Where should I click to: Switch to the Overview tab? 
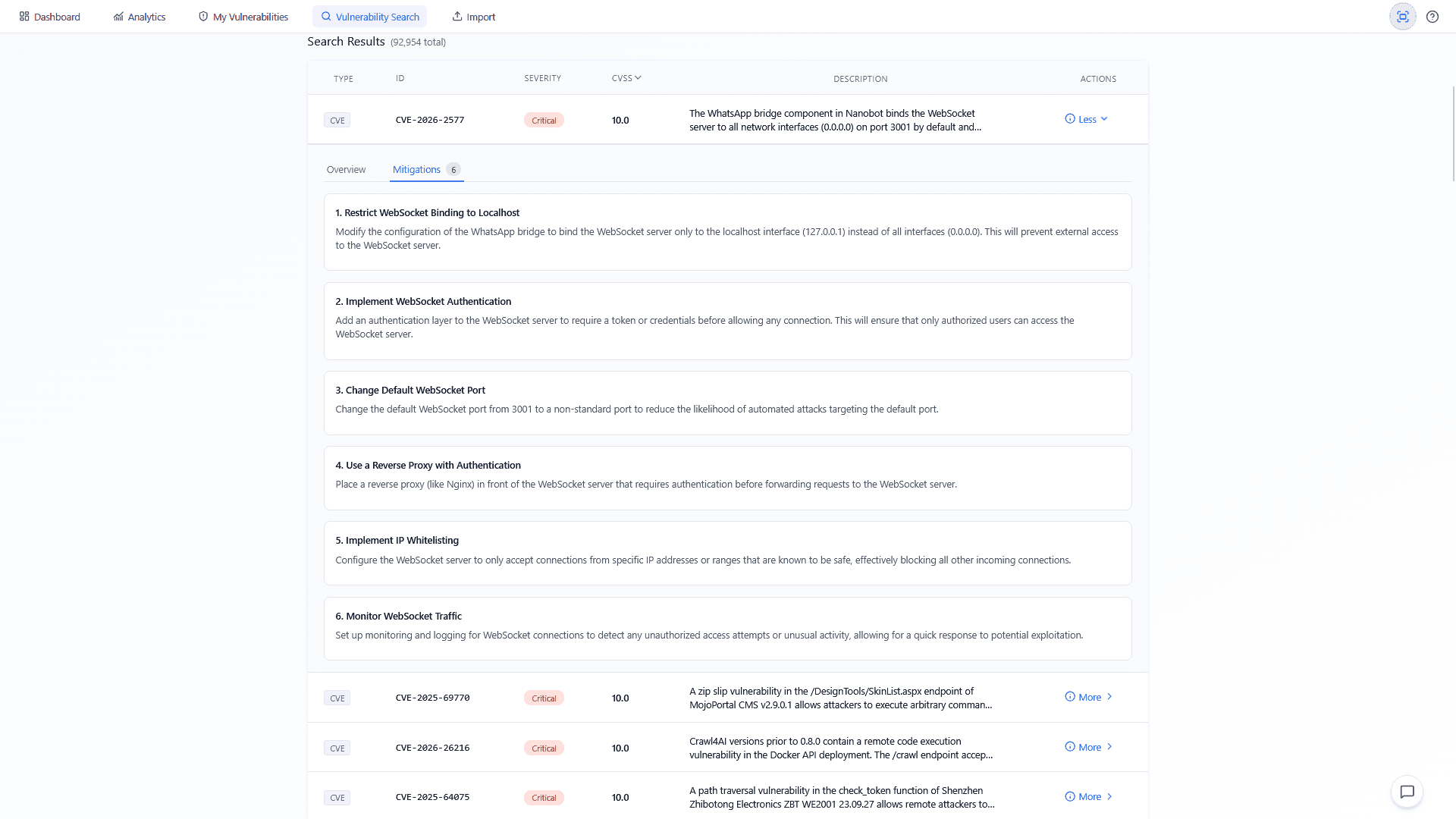346,169
